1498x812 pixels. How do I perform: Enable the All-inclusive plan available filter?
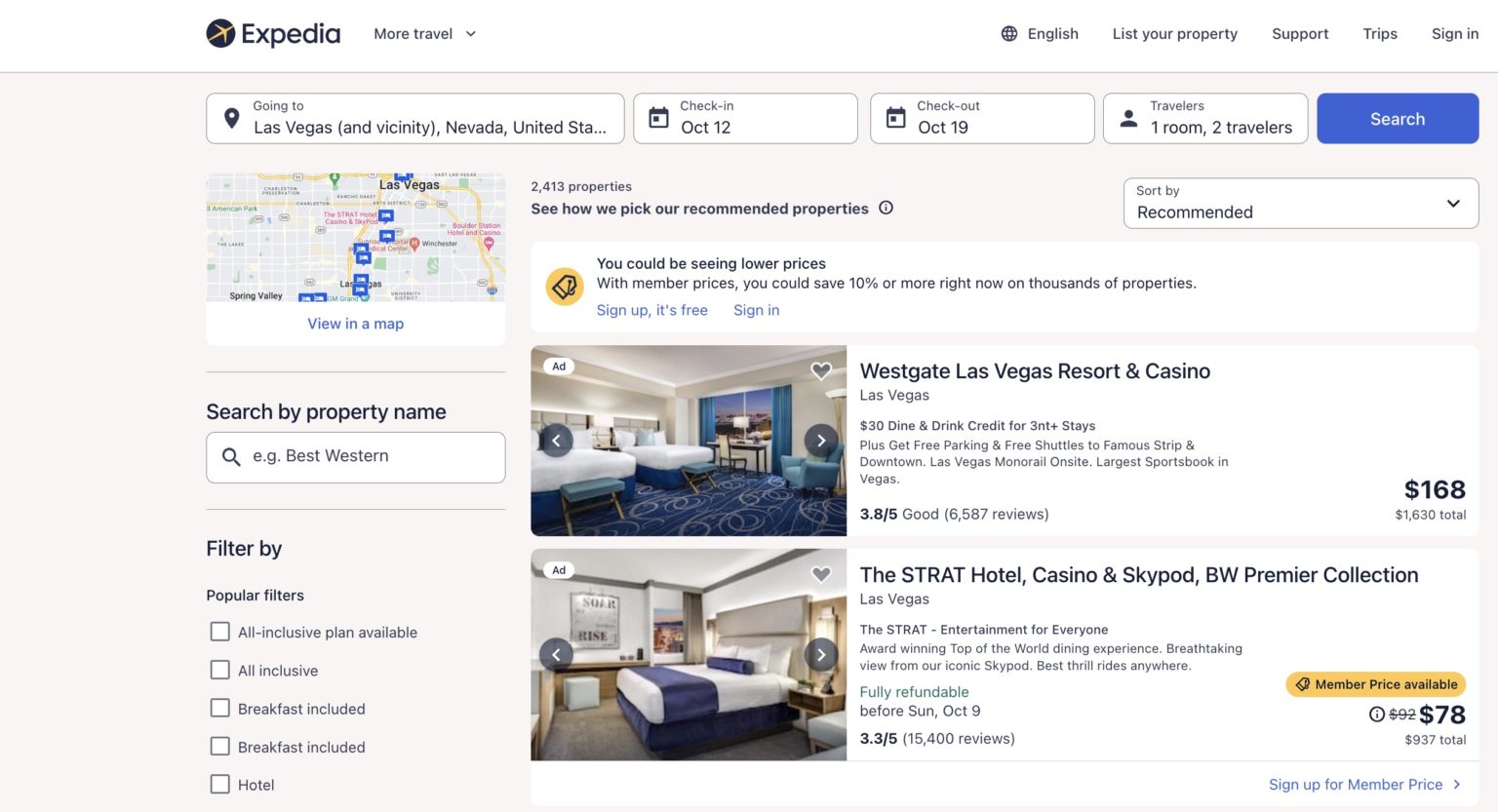219,632
